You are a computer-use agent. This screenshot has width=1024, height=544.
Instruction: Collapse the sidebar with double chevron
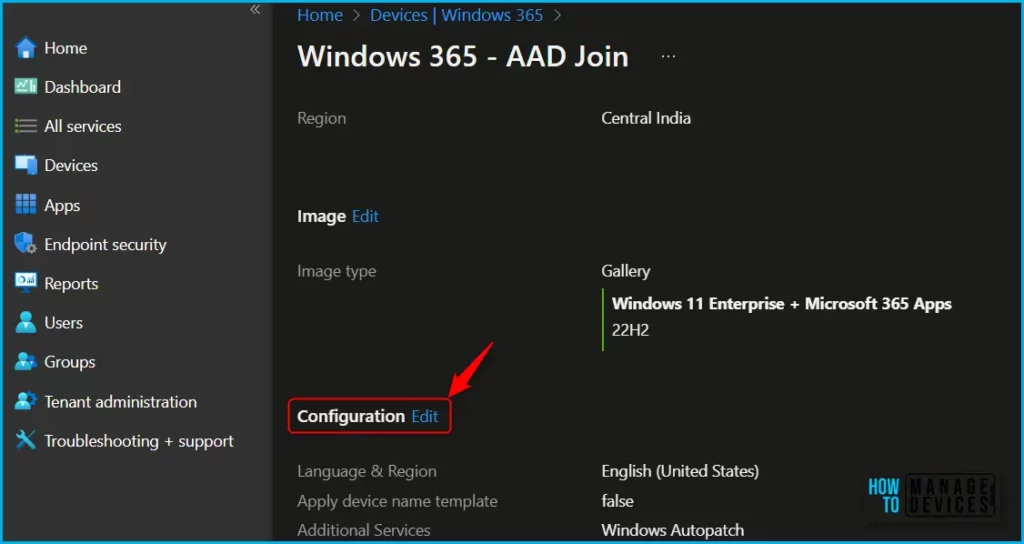point(255,9)
